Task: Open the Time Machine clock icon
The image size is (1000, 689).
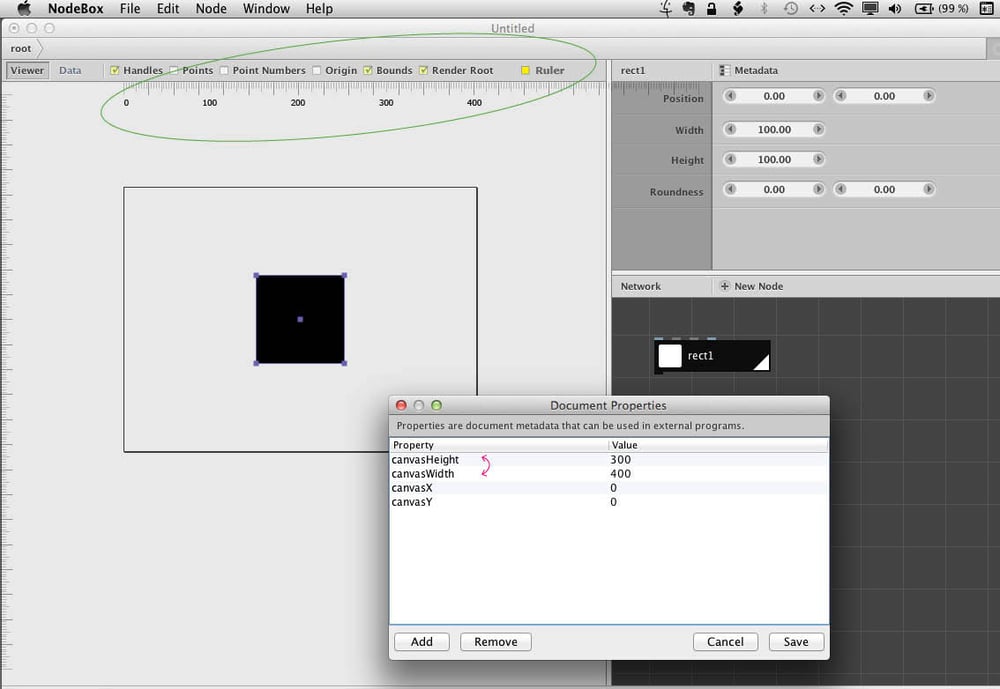Action: (x=791, y=8)
